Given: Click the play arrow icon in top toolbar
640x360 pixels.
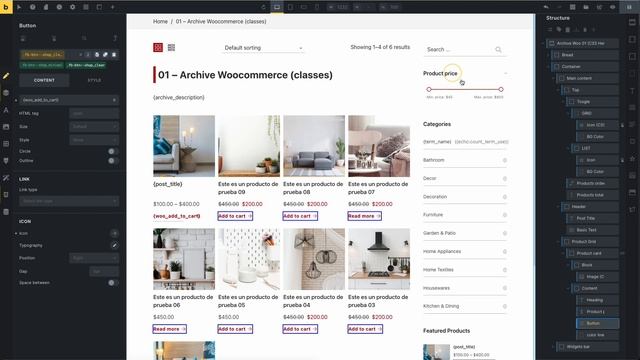Looking at the screenshot, I should [19, 7].
